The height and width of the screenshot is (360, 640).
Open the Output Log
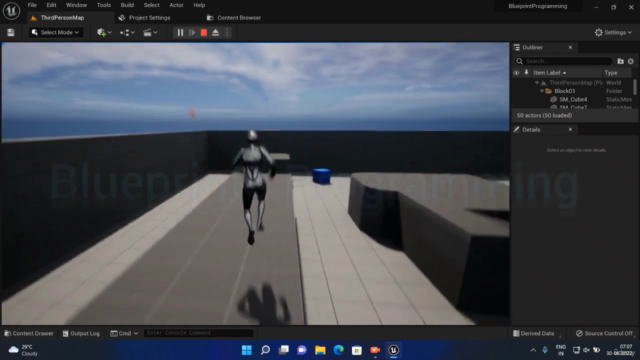(x=81, y=333)
